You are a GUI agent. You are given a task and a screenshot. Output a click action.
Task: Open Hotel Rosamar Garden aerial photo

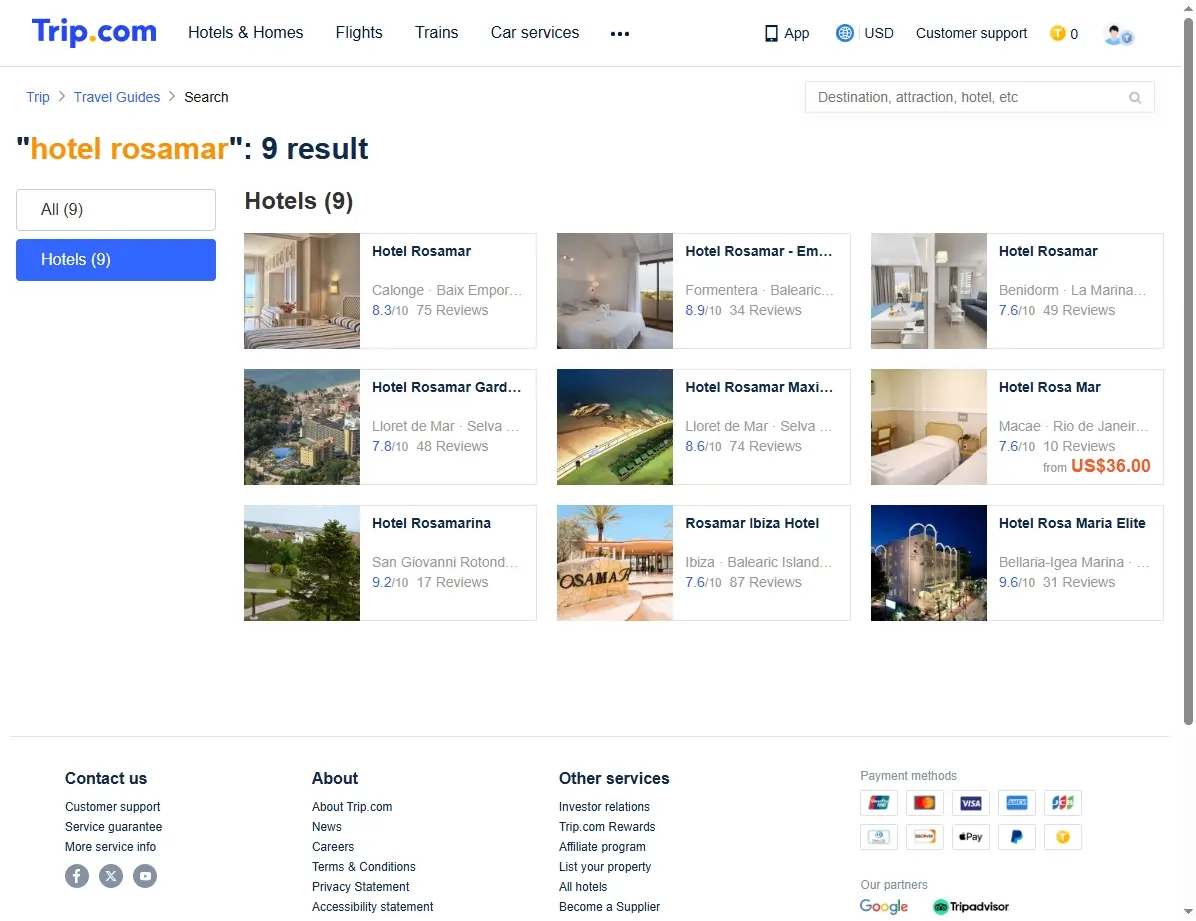(x=302, y=427)
